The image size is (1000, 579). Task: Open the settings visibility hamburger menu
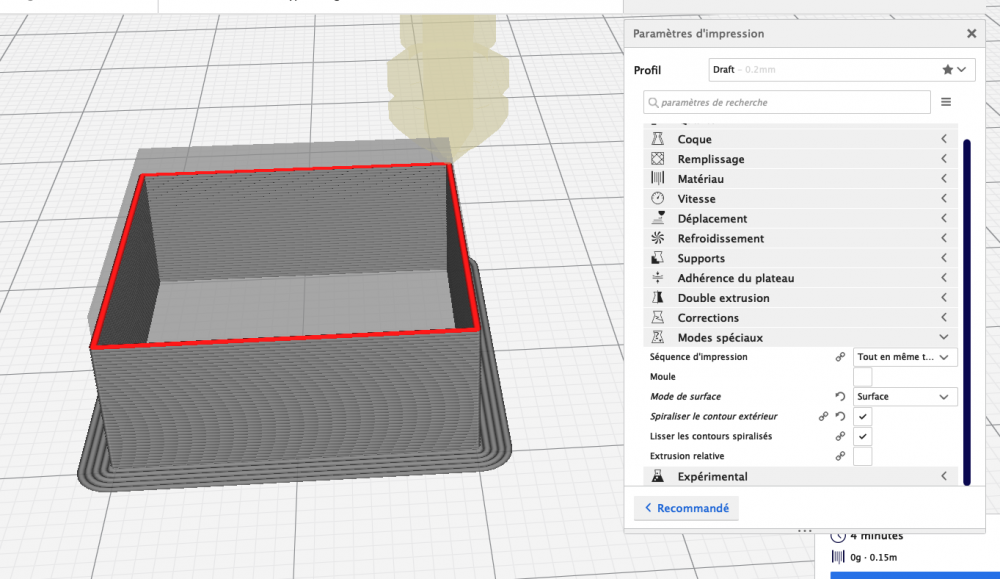[x=946, y=102]
